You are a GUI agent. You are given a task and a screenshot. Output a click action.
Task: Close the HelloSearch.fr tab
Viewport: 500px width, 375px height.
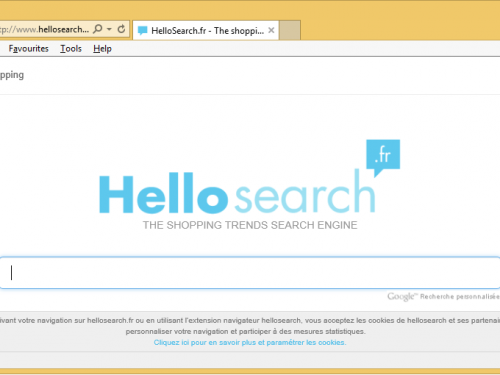(271, 30)
